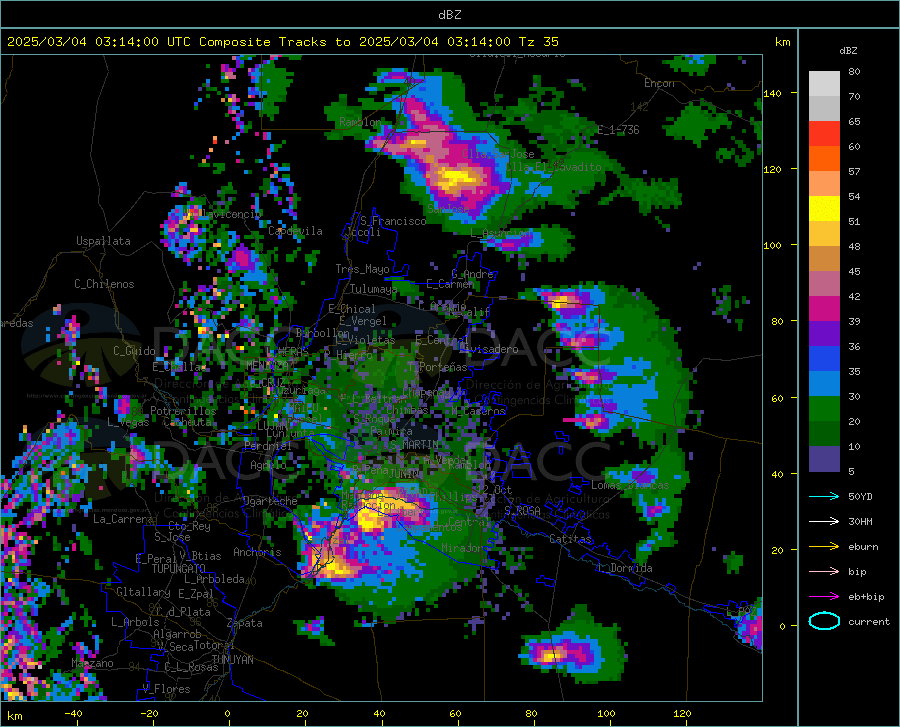
Task: Pick the light blue 35 dBZ swatch
Action: [824, 384]
